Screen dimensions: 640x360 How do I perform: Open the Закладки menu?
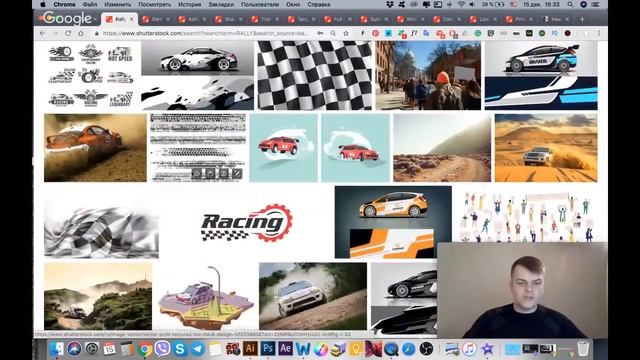(x=221, y=4)
